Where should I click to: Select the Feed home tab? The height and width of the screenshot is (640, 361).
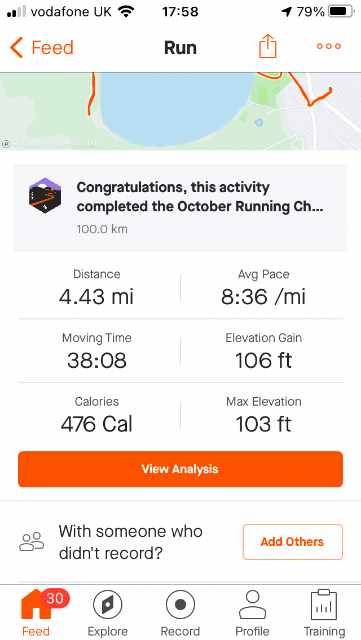pyautogui.click(x=36, y=613)
